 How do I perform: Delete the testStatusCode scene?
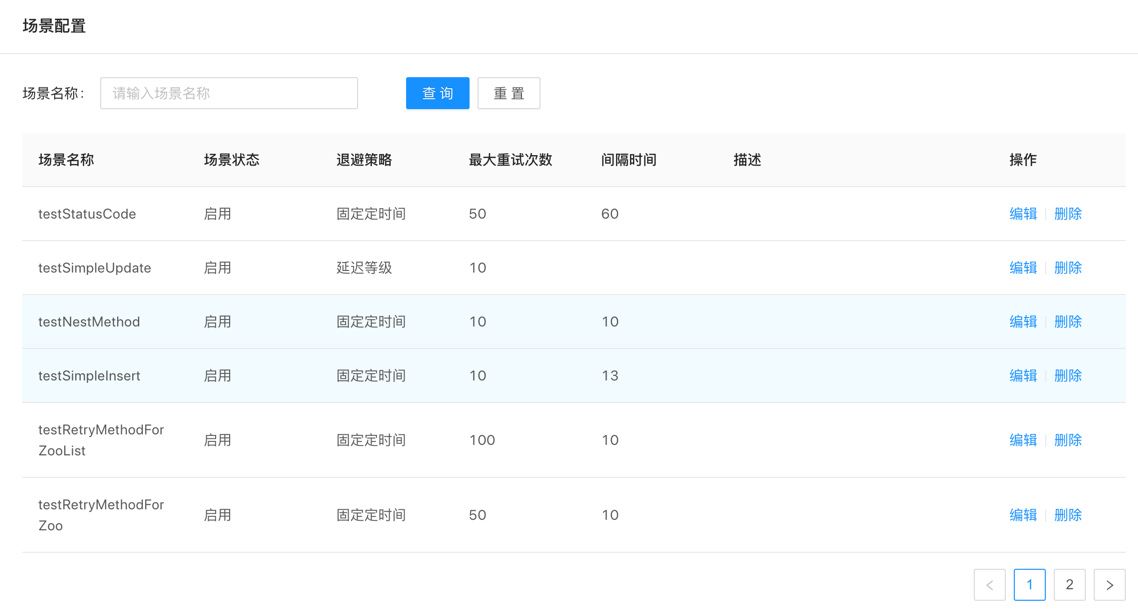click(1067, 214)
